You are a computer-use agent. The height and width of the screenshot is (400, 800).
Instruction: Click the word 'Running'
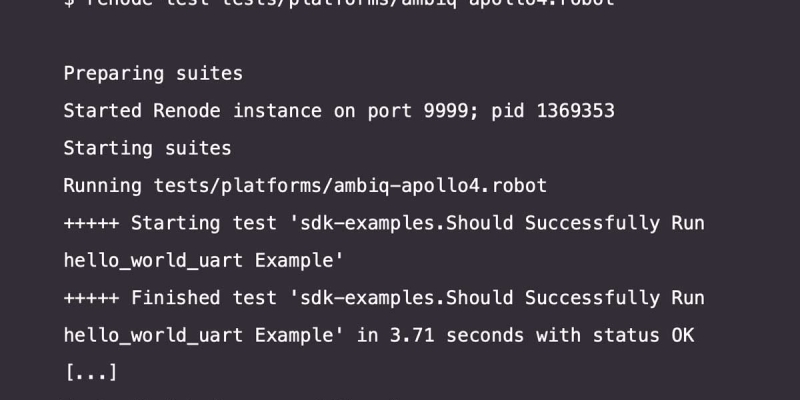point(102,186)
